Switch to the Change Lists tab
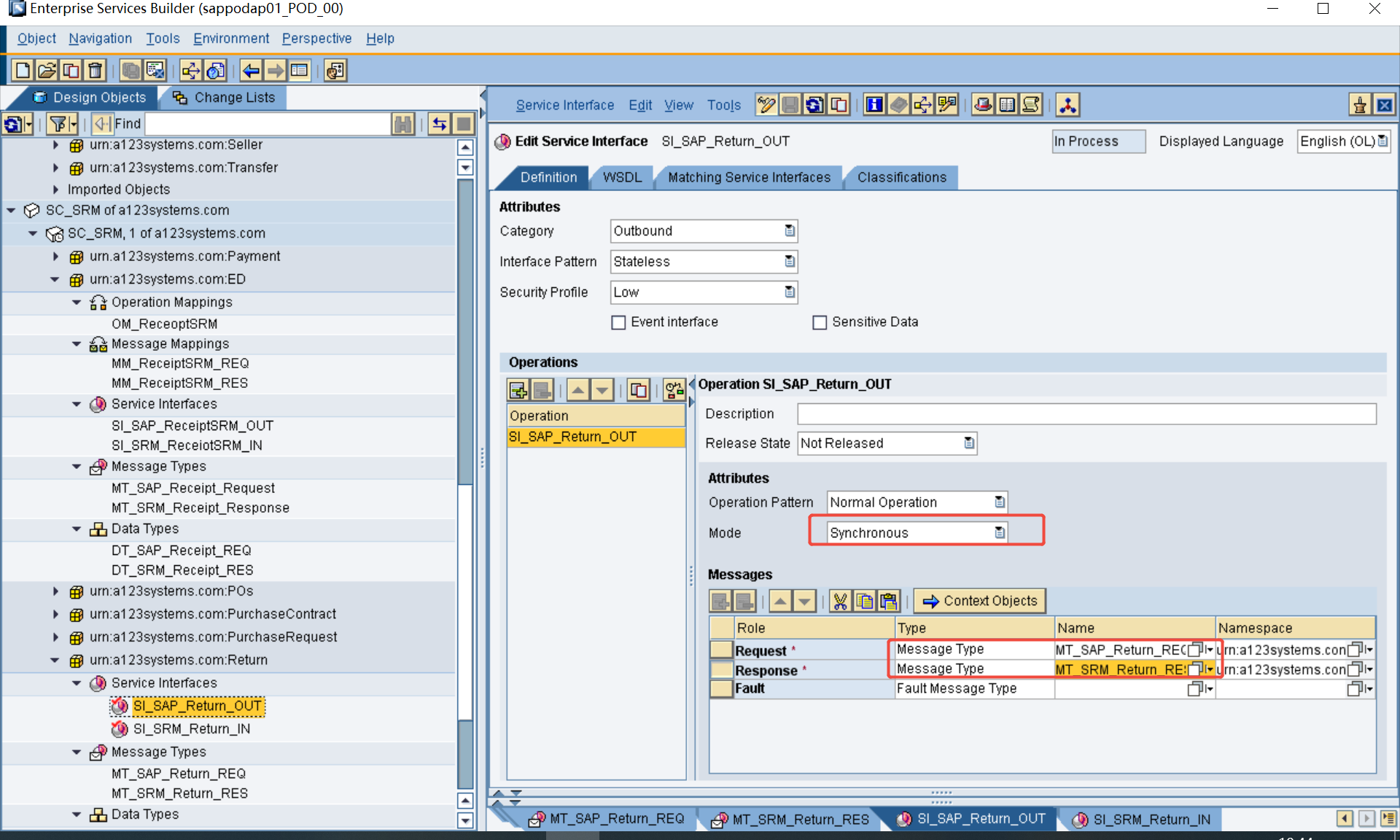The height and width of the screenshot is (840, 1400). [x=225, y=98]
